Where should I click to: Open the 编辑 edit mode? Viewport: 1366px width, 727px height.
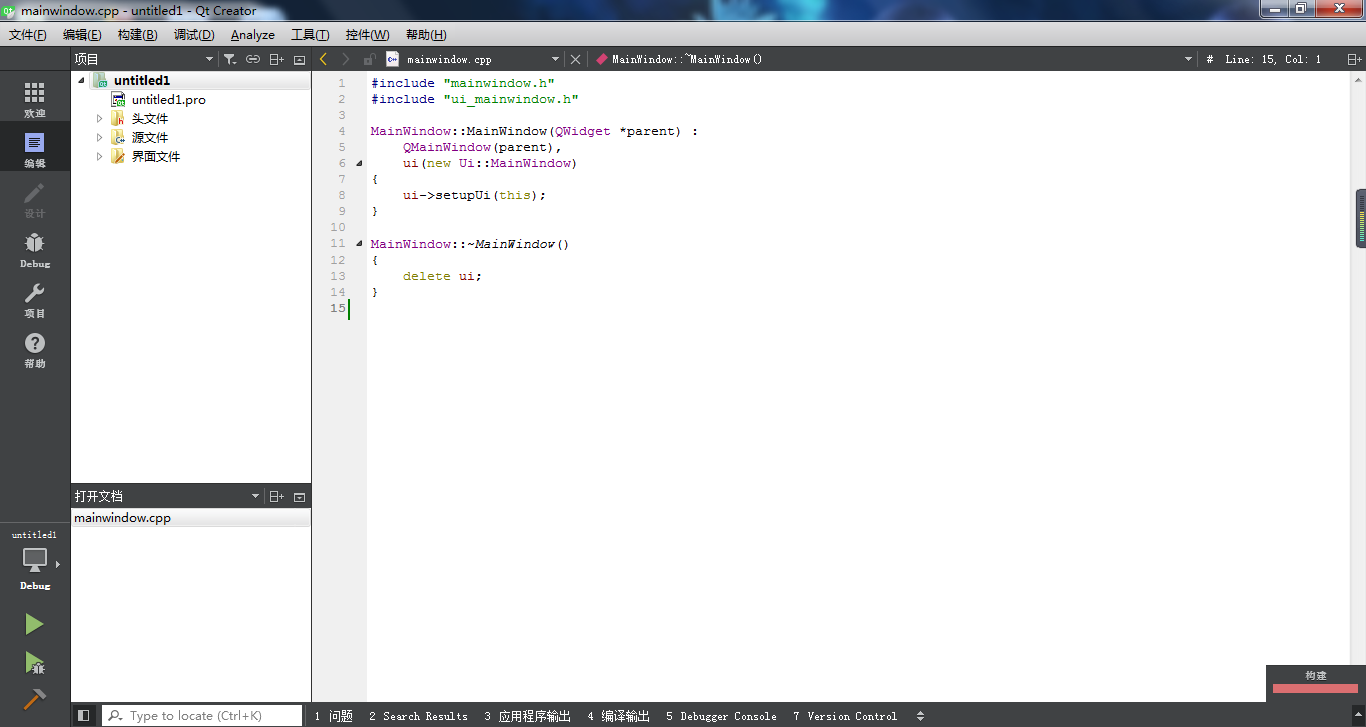[x=35, y=149]
